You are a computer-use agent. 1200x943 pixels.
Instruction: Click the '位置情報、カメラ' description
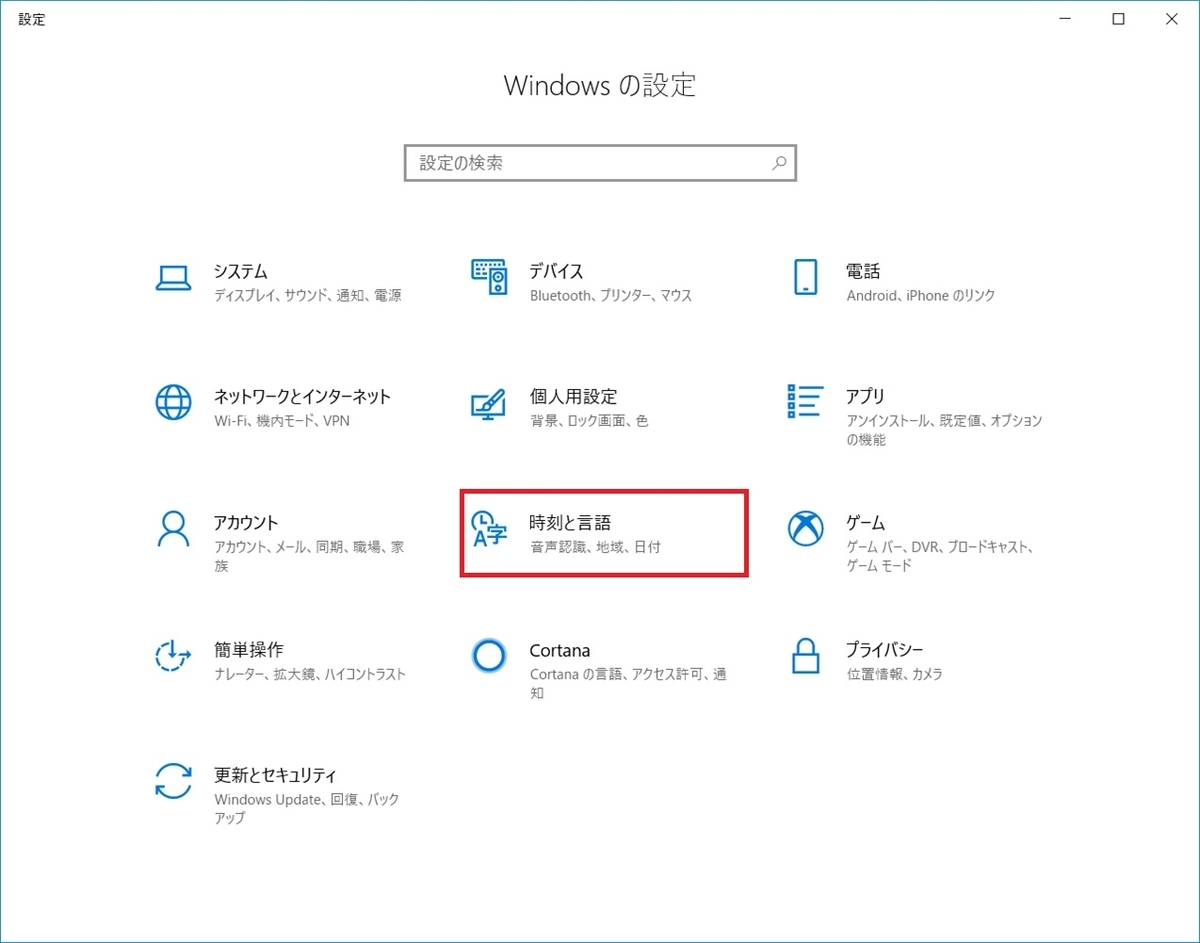[x=894, y=674]
